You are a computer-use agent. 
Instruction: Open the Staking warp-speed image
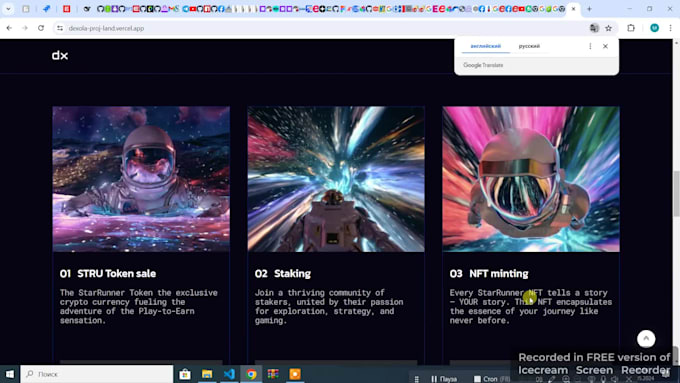(x=336, y=179)
